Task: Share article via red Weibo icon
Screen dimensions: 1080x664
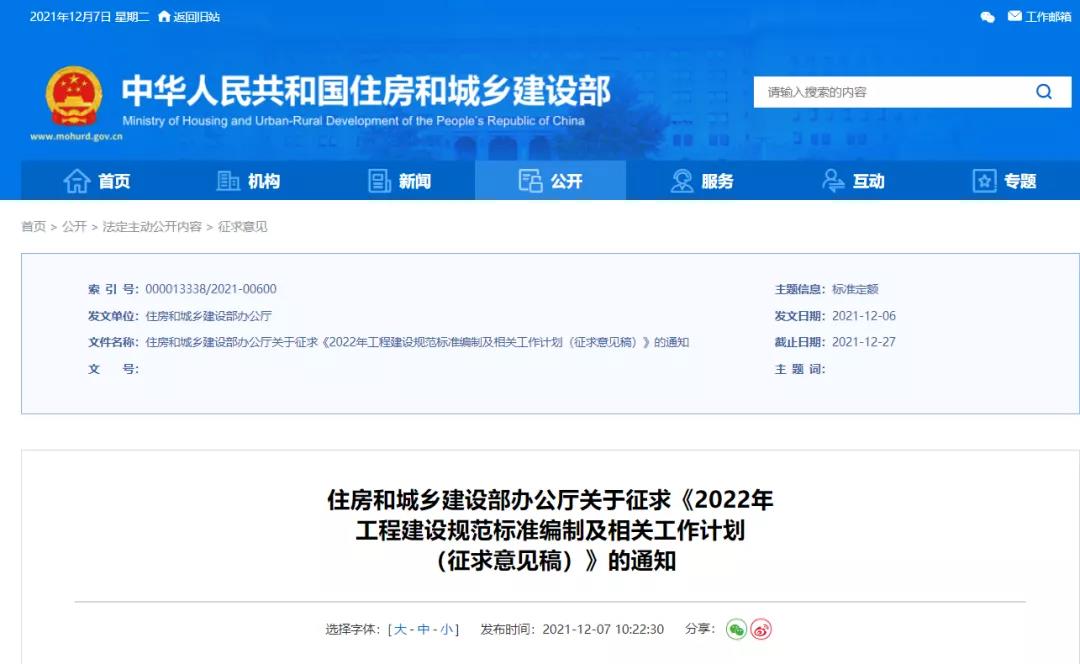Action: (x=761, y=629)
